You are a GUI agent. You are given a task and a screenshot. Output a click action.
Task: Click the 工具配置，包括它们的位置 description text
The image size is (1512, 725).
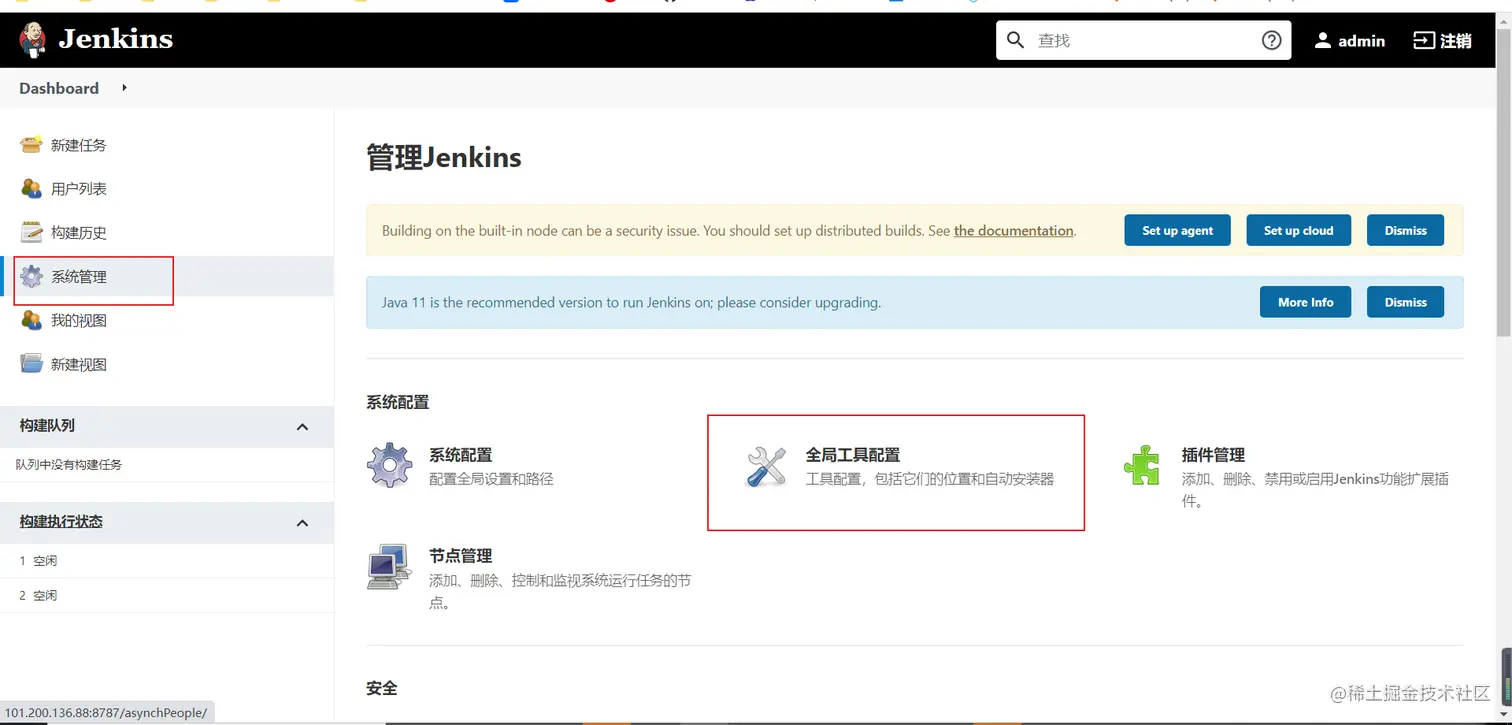[930, 479]
